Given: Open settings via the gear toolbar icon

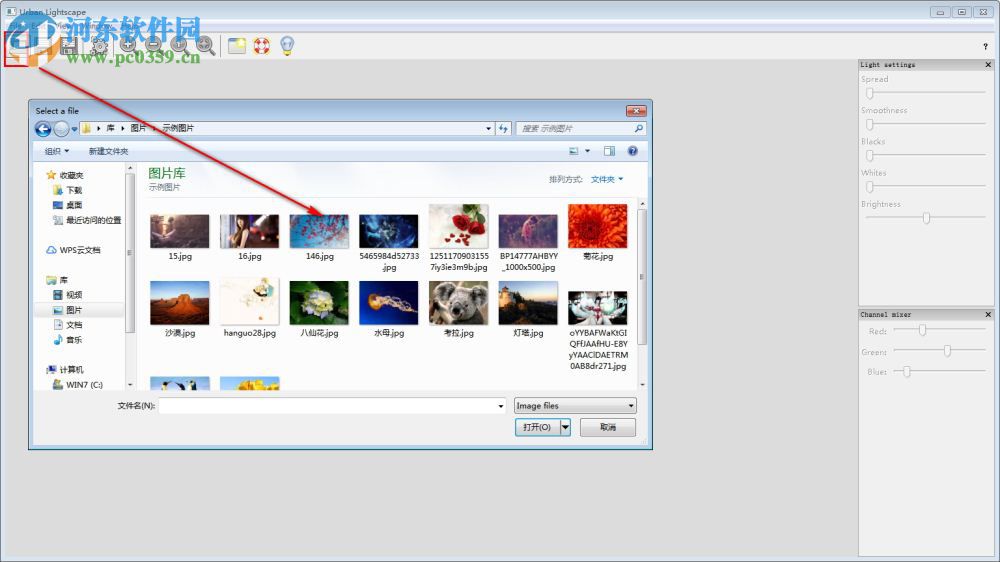Looking at the screenshot, I should tap(99, 46).
